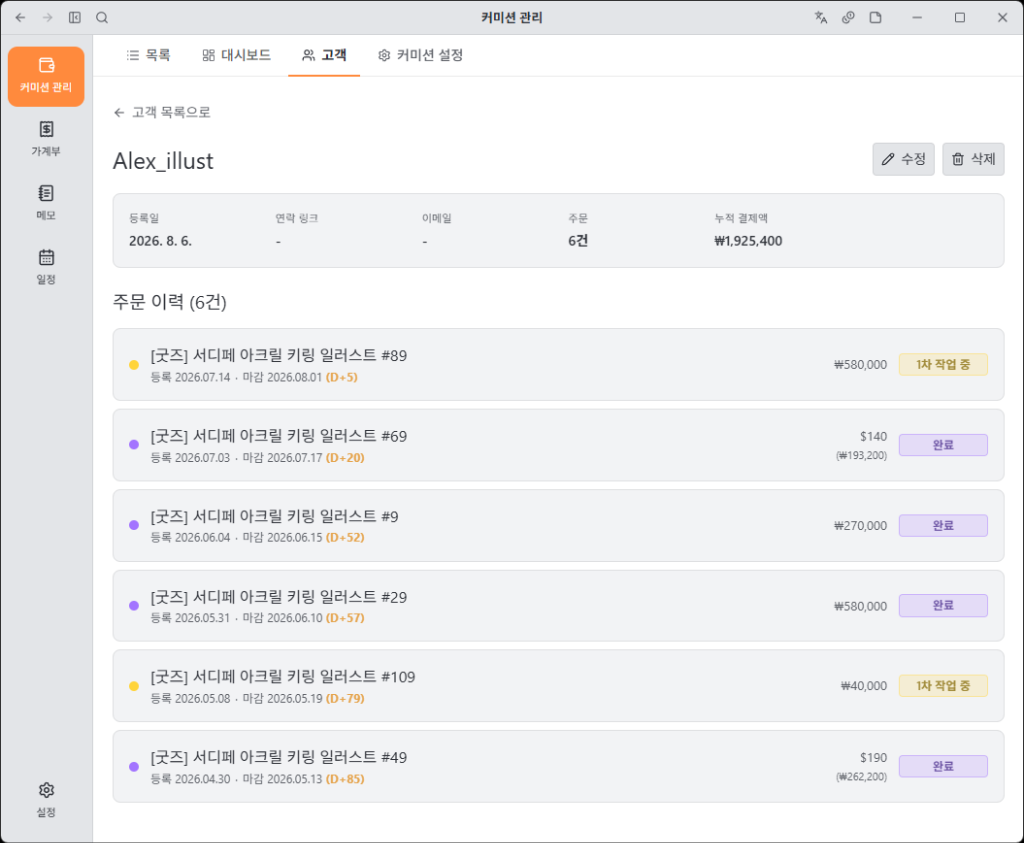Switch to the 목록 tab

(x=148, y=56)
